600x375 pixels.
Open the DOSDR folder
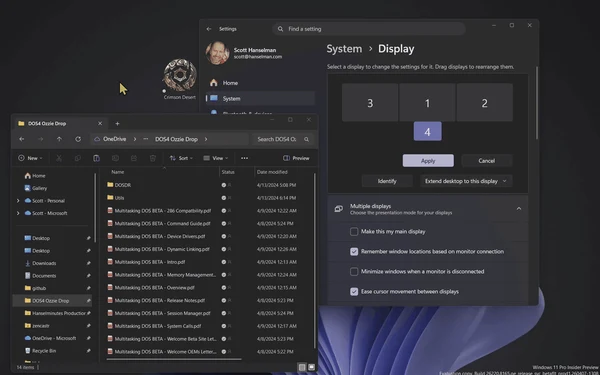pos(122,185)
